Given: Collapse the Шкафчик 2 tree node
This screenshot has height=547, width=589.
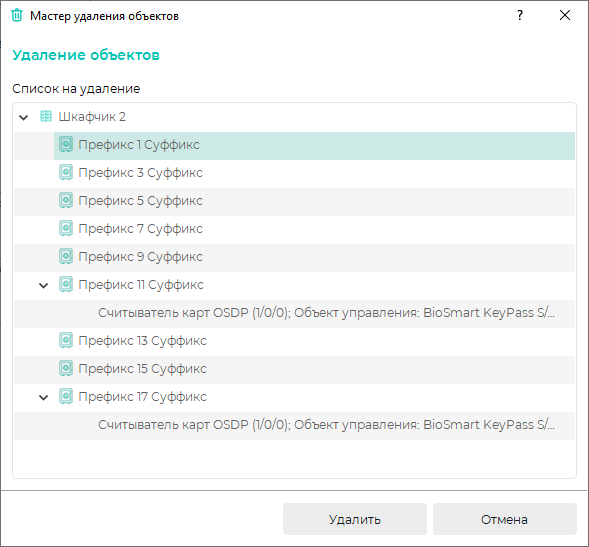Looking at the screenshot, I should (x=24, y=118).
